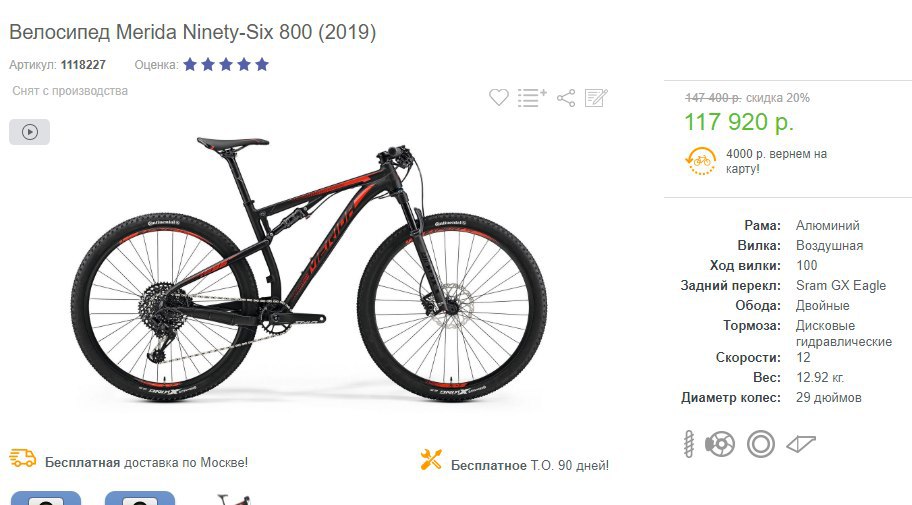
Task: Click the add-to-comparison list icon
Action: click(532, 97)
